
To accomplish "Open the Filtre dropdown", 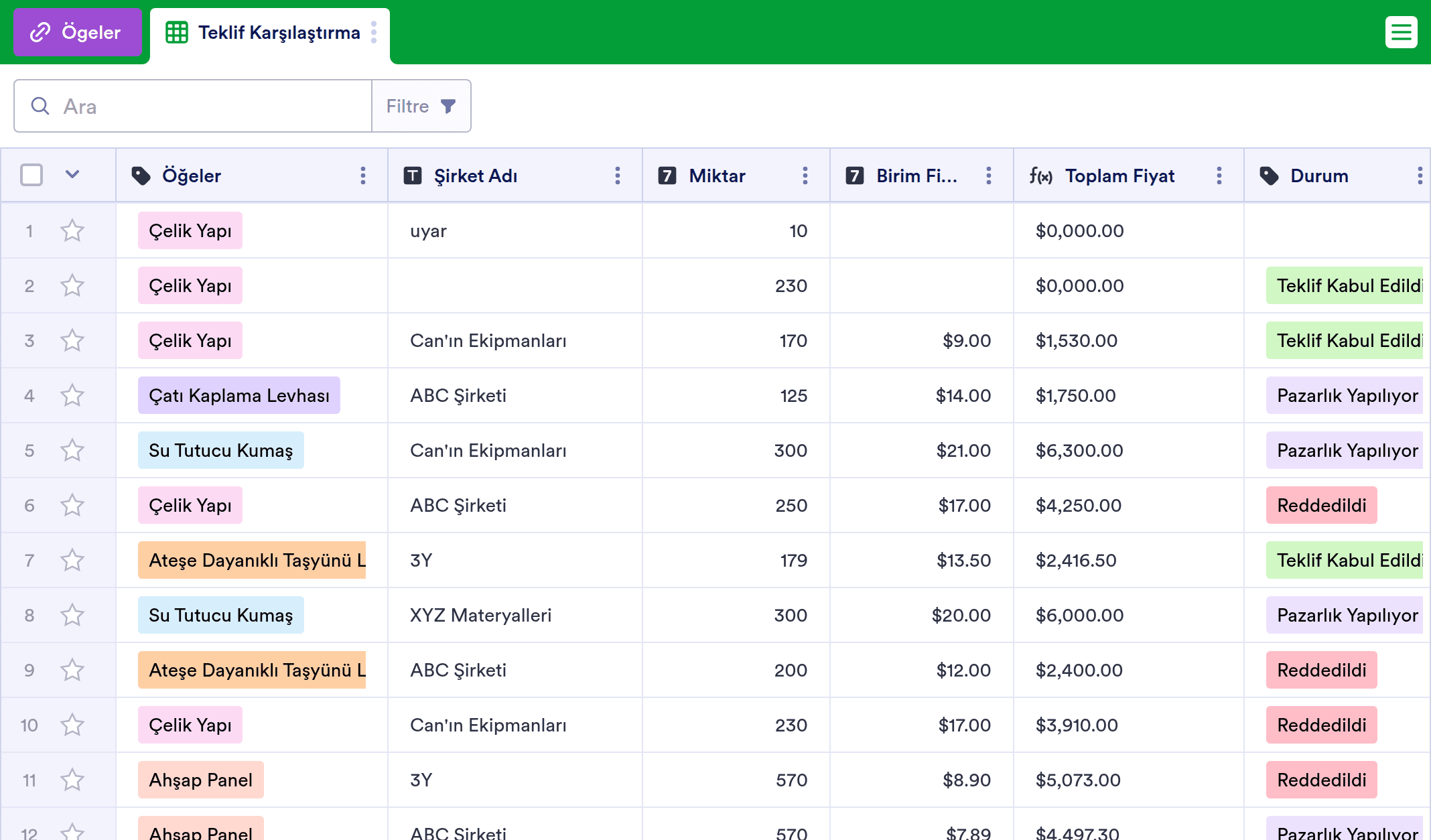I will click(421, 106).
